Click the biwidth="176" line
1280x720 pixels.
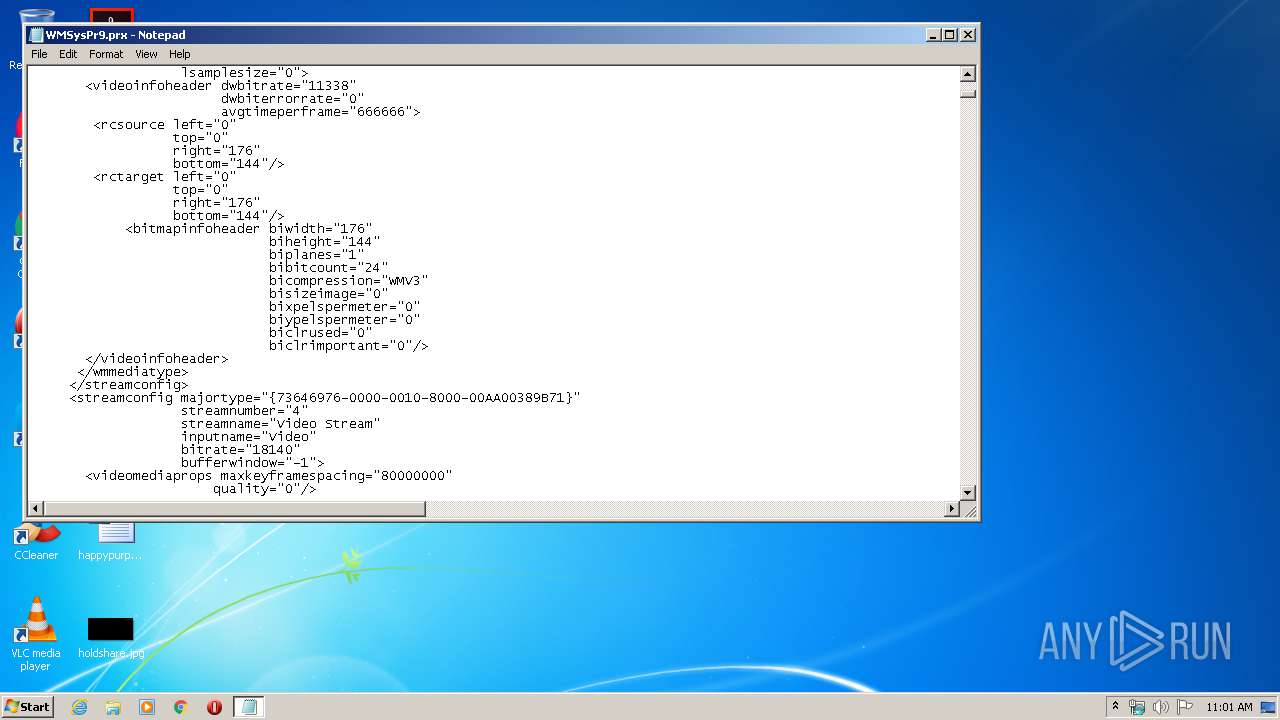coord(320,229)
